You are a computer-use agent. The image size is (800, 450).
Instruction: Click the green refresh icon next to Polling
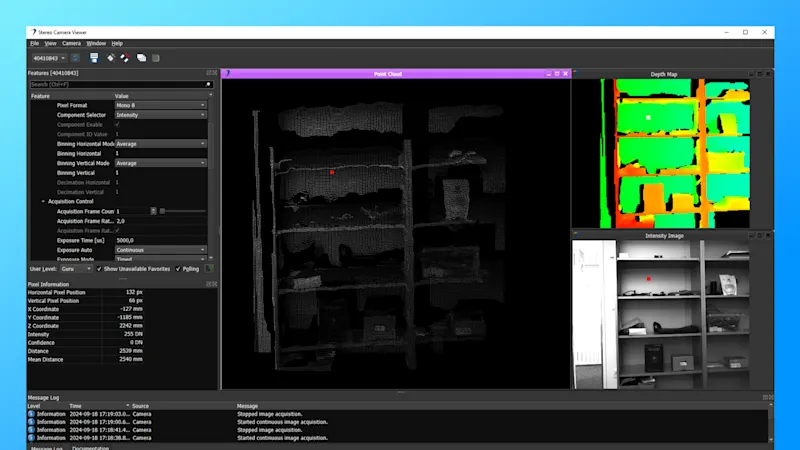pos(210,269)
